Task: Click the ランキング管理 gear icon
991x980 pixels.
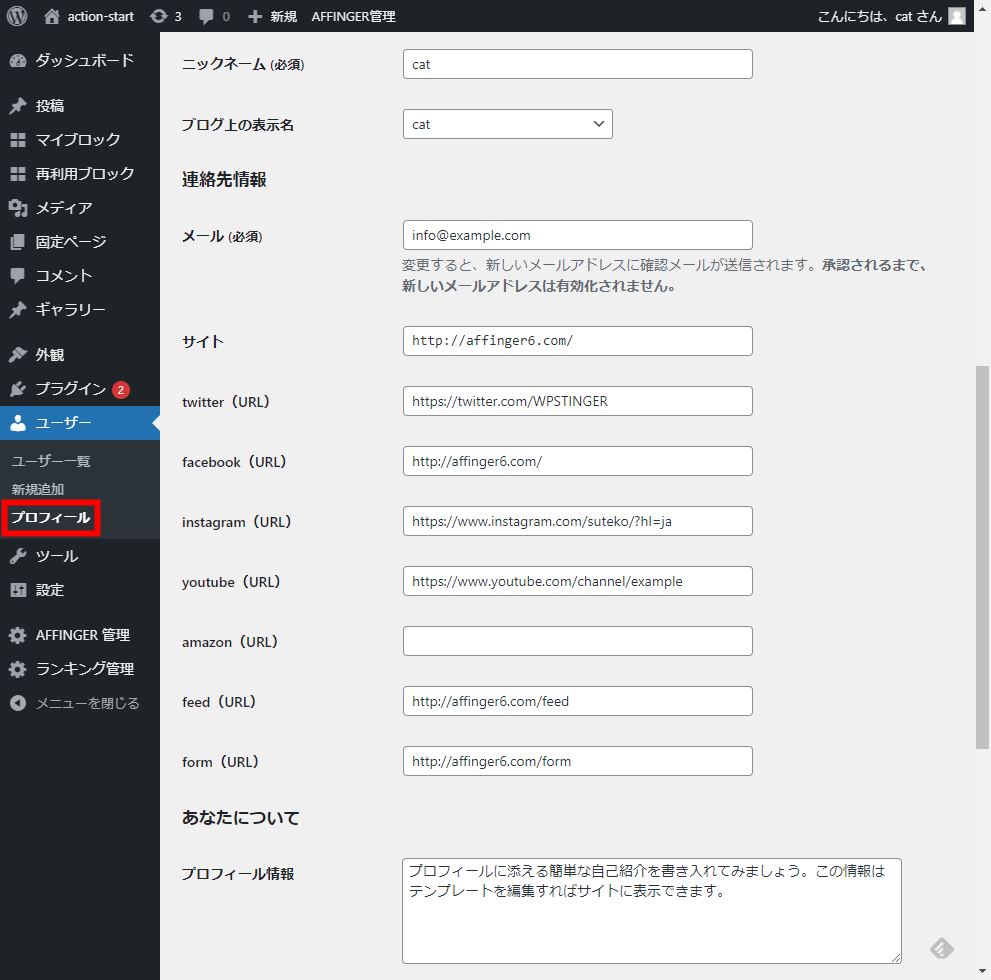Action: pos(18,669)
